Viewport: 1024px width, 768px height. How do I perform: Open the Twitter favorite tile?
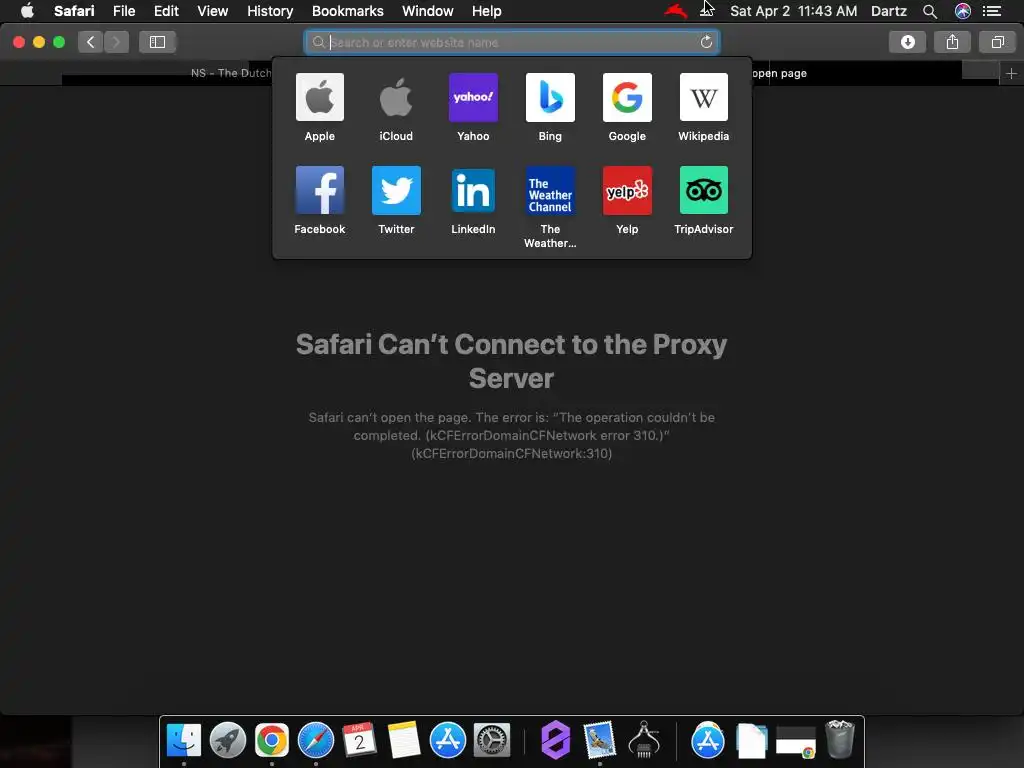pyautogui.click(x=396, y=190)
